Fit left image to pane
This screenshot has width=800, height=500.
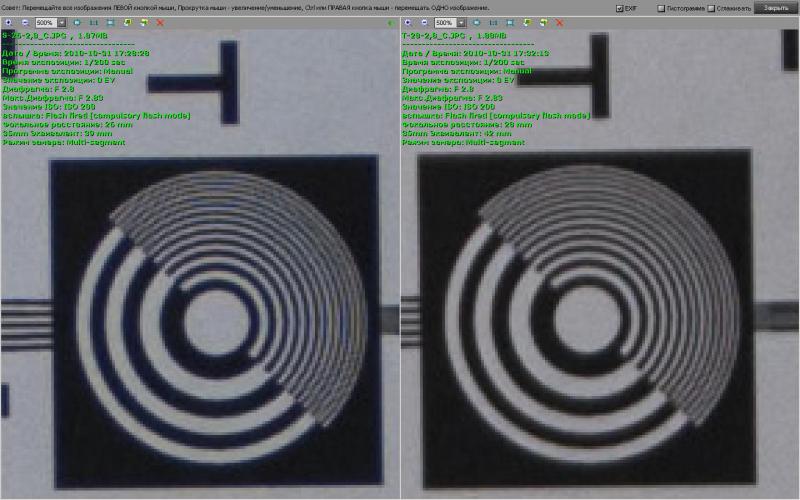point(77,23)
